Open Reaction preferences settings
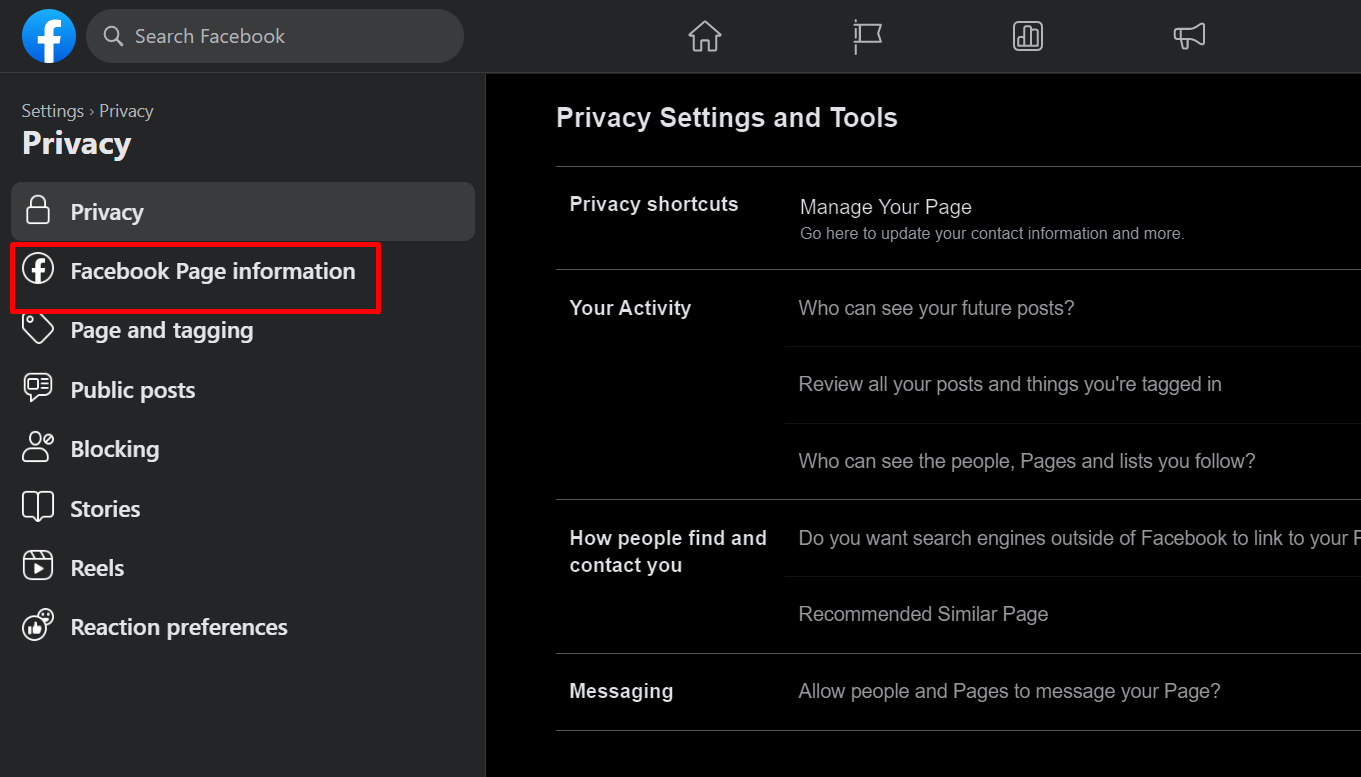 point(178,627)
